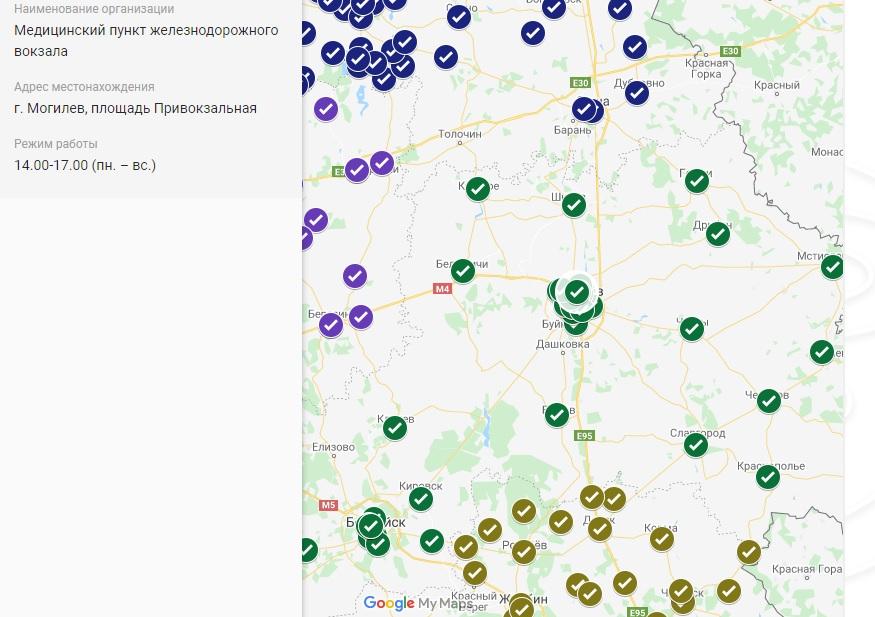Image resolution: width=875 pixels, height=617 pixels.
Task: Click the address text 'г. Могилев, площадь Привокзальная'
Action: click(135, 108)
